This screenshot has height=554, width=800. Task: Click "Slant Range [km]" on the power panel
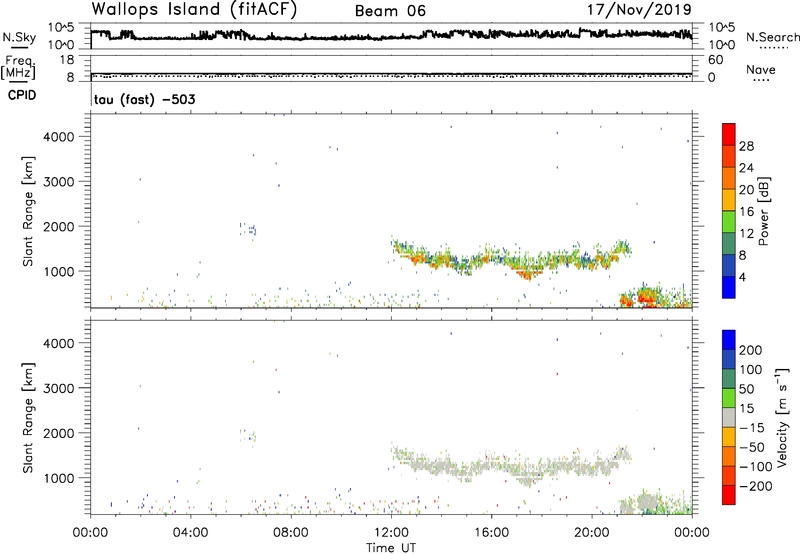(x=28, y=212)
